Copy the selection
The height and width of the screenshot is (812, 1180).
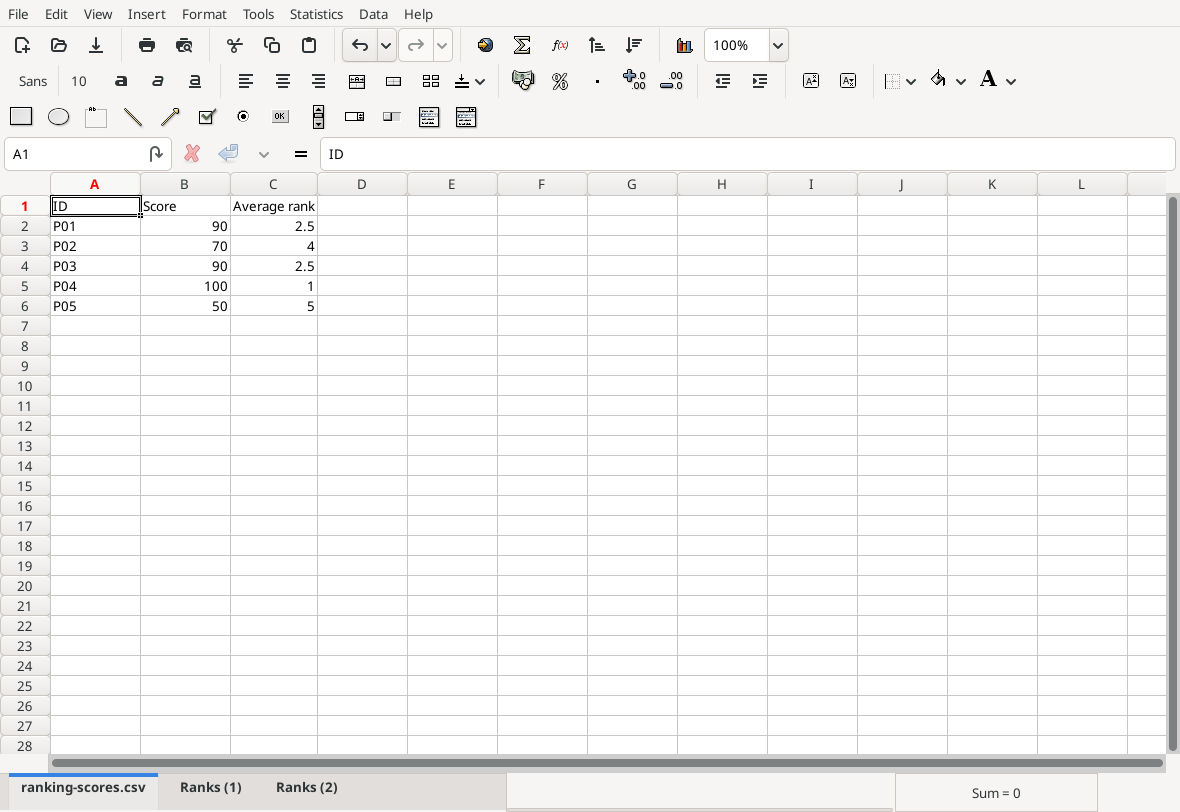272,45
